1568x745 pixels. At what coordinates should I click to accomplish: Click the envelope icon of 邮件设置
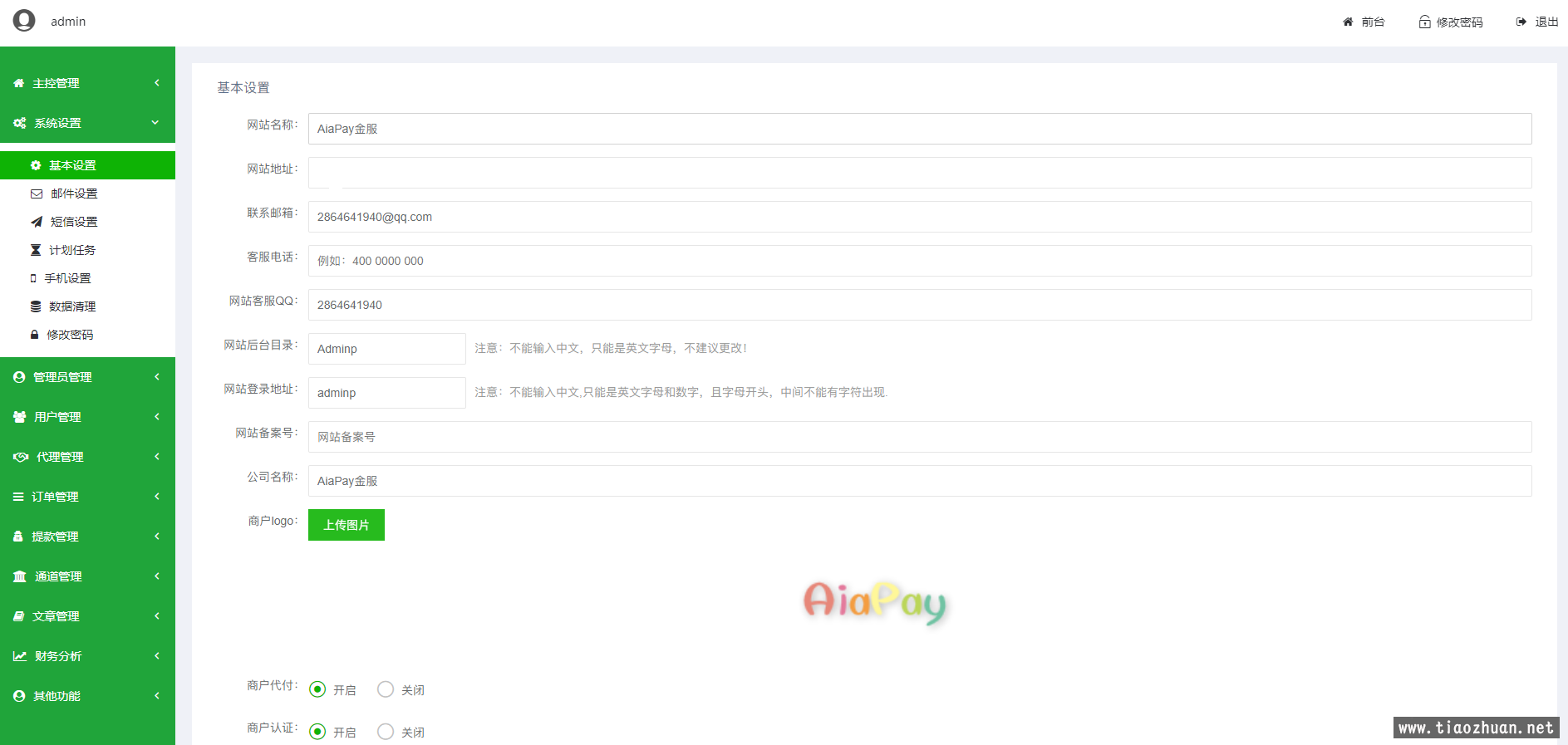(37, 194)
